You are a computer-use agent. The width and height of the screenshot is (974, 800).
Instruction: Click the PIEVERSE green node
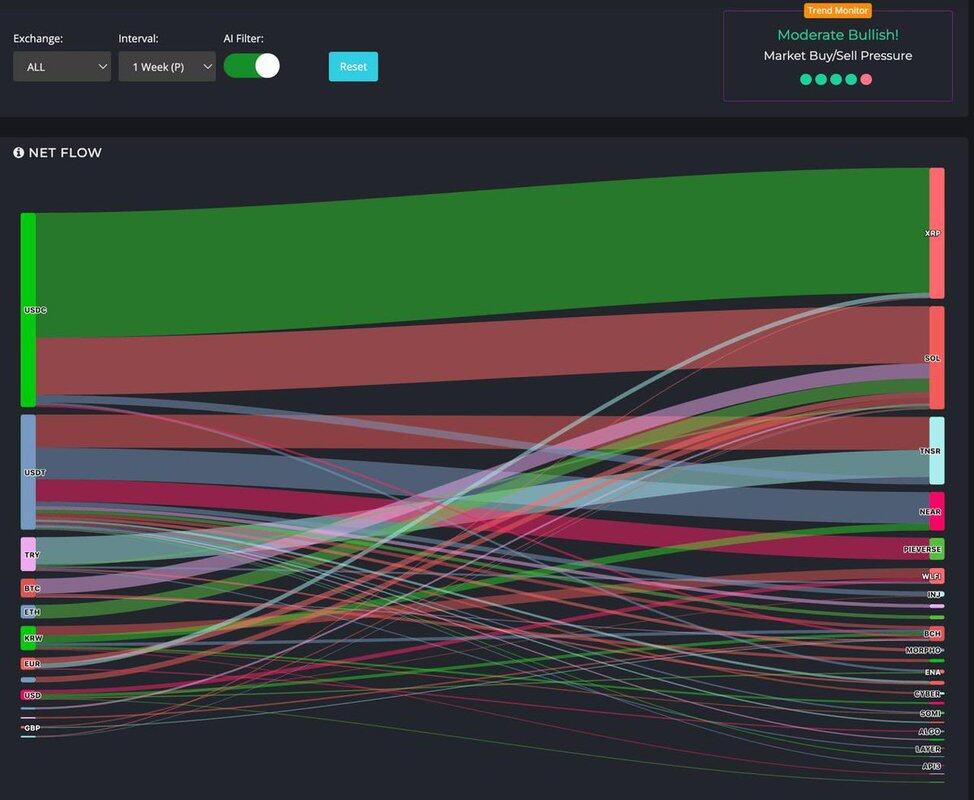point(936,549)
